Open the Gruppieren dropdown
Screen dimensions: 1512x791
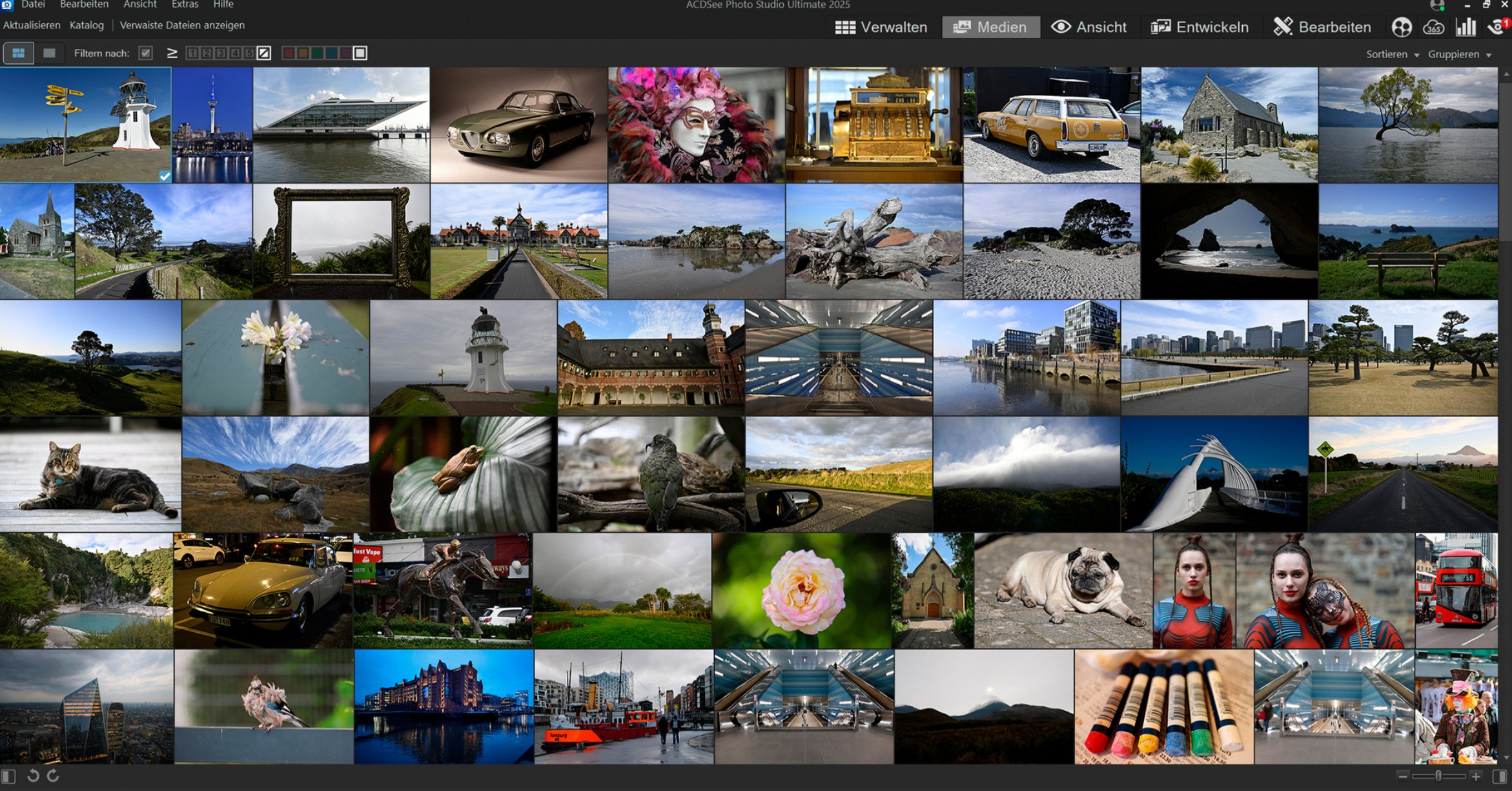coord(1459,54)
